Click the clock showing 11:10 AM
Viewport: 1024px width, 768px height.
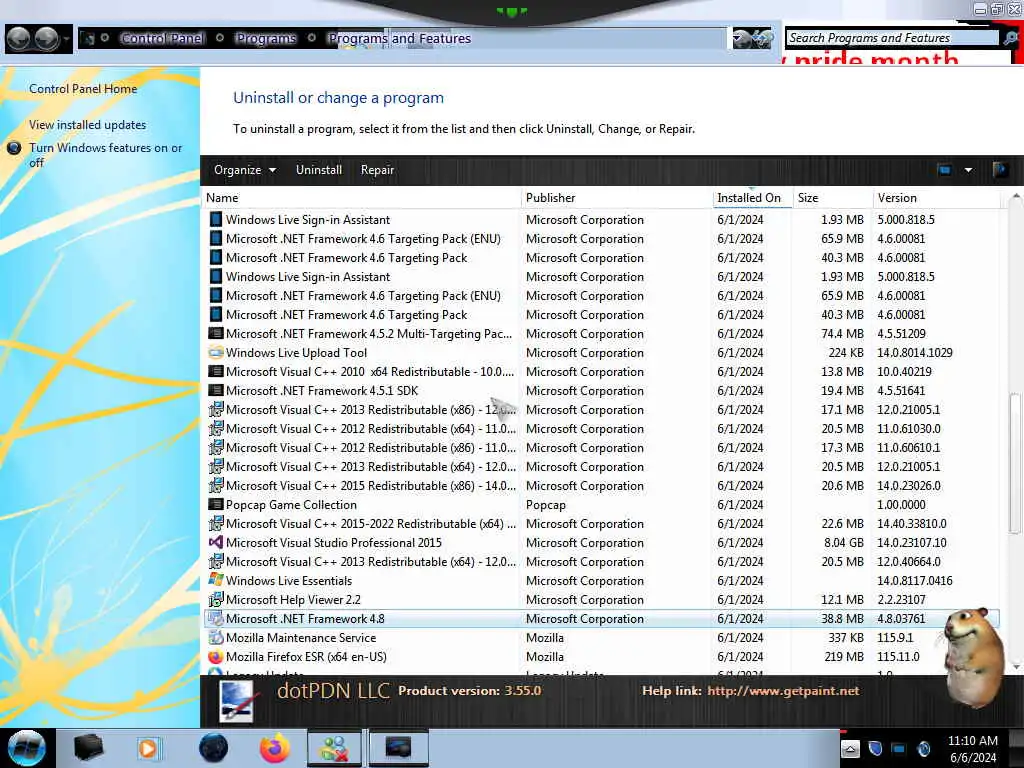click(972, 741)
